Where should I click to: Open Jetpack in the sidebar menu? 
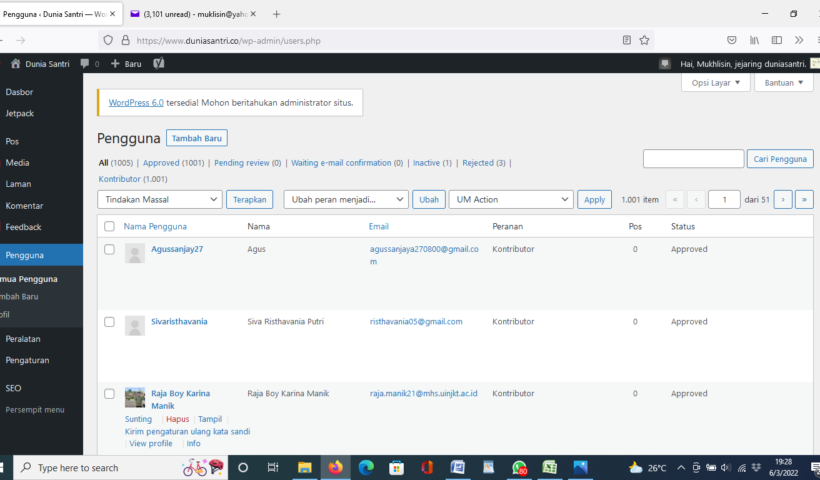tap(19, 113)
